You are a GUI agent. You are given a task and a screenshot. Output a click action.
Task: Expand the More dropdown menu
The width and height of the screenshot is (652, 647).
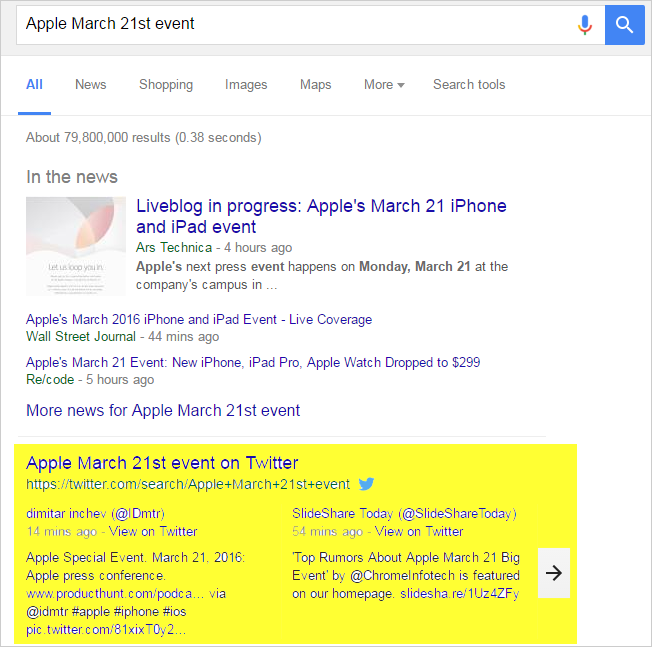(x=384, y=84)
